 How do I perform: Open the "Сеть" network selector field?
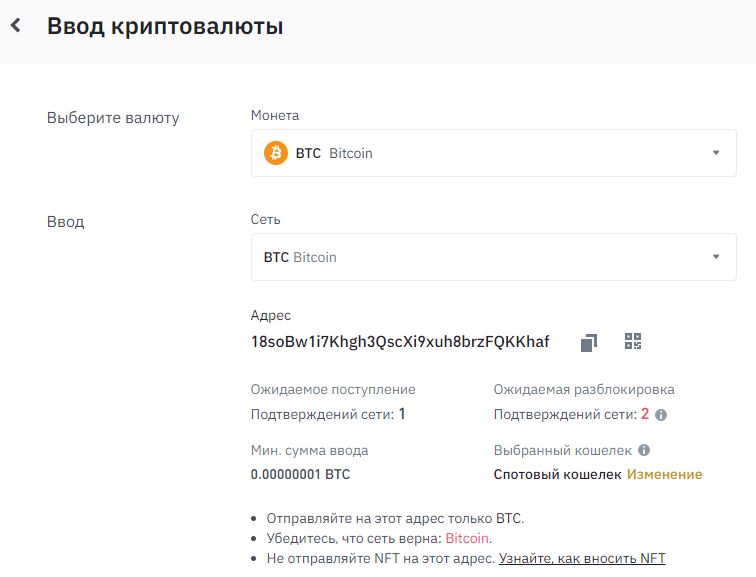click(x=493, y=257)
